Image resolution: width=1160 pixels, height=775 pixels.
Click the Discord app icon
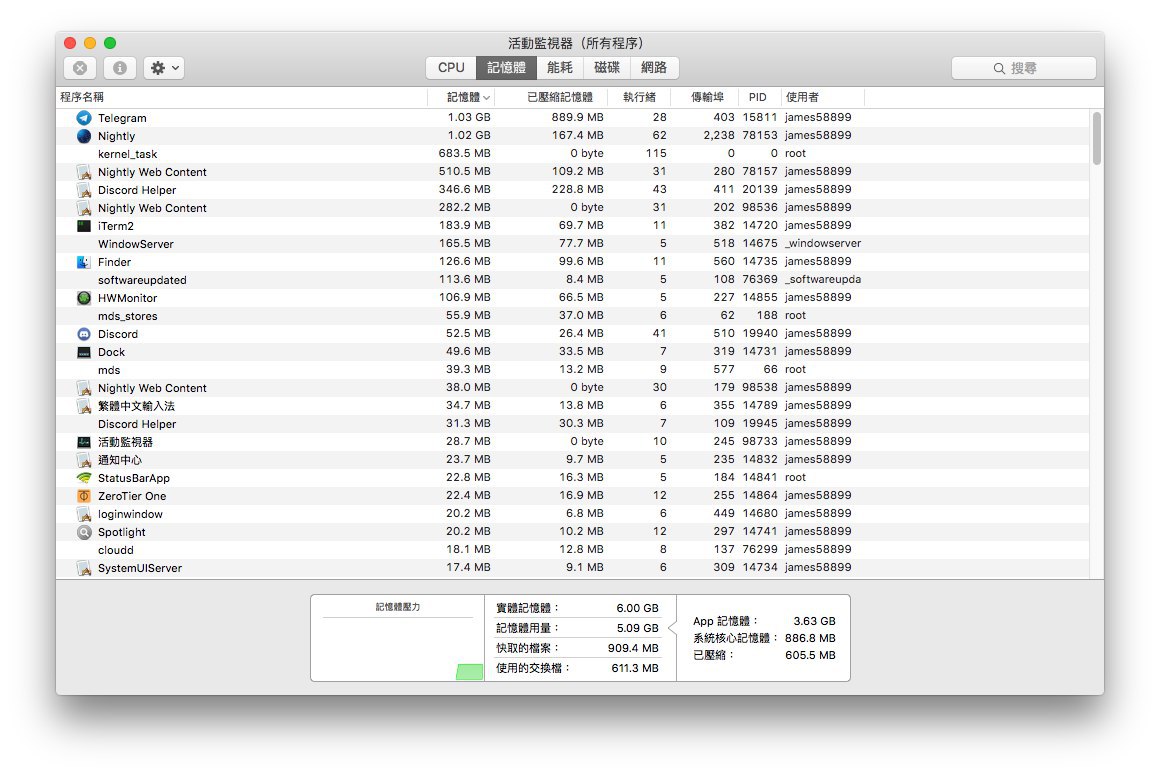pyautogui.click(x=84, y=334)
